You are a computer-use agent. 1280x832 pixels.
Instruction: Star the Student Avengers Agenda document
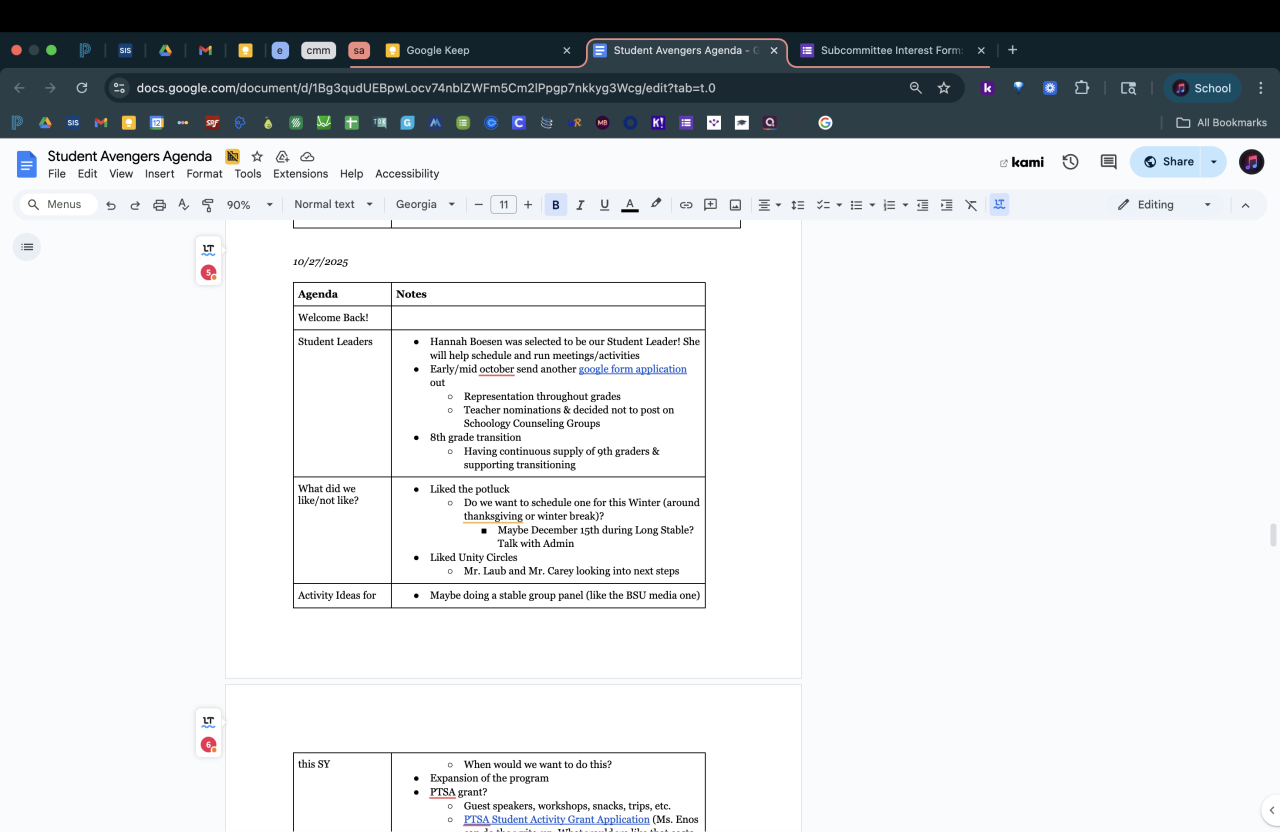coord(257,157)
